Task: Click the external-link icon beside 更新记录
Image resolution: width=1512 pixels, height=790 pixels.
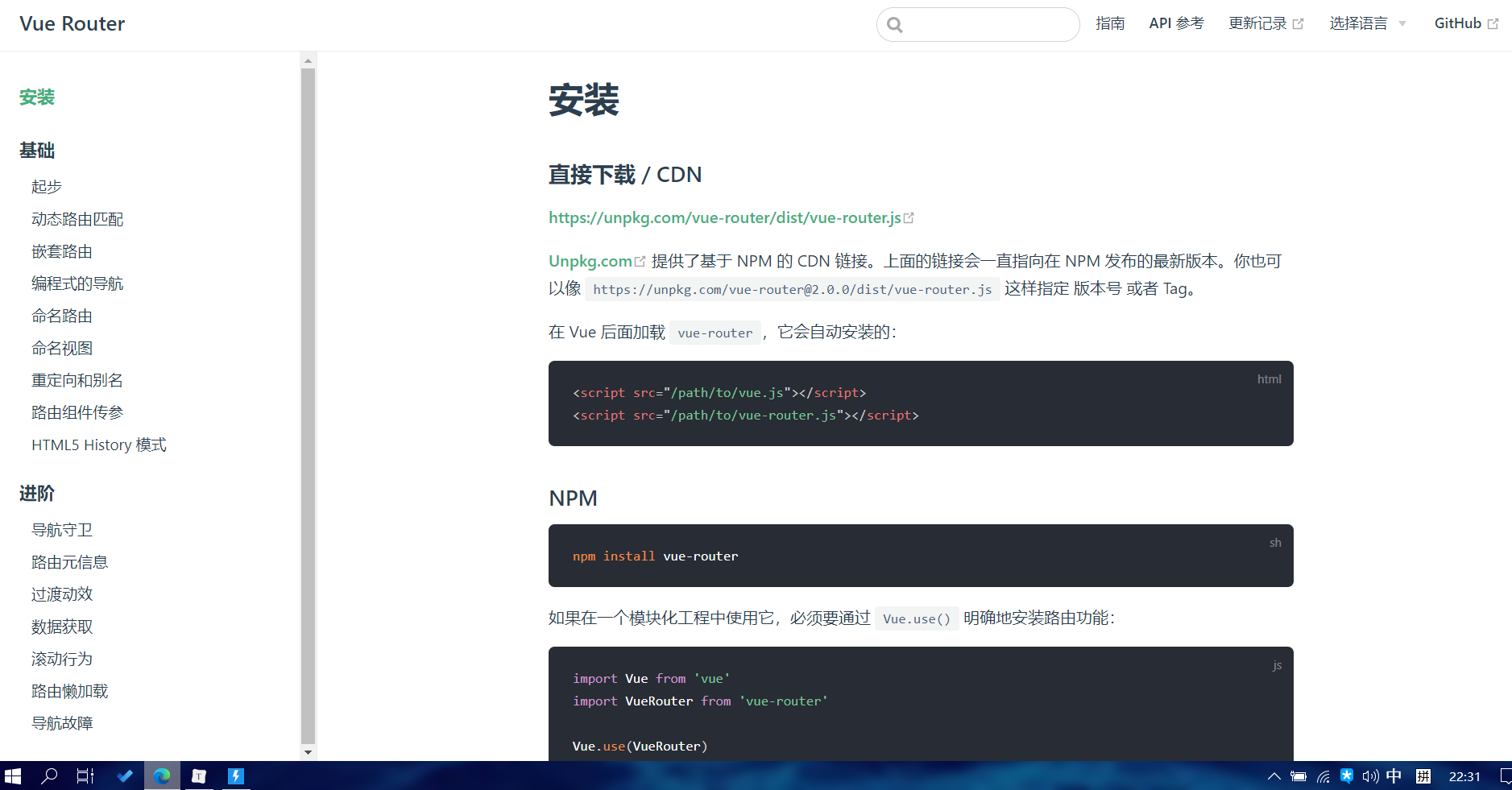Action: coord(1298,24)
